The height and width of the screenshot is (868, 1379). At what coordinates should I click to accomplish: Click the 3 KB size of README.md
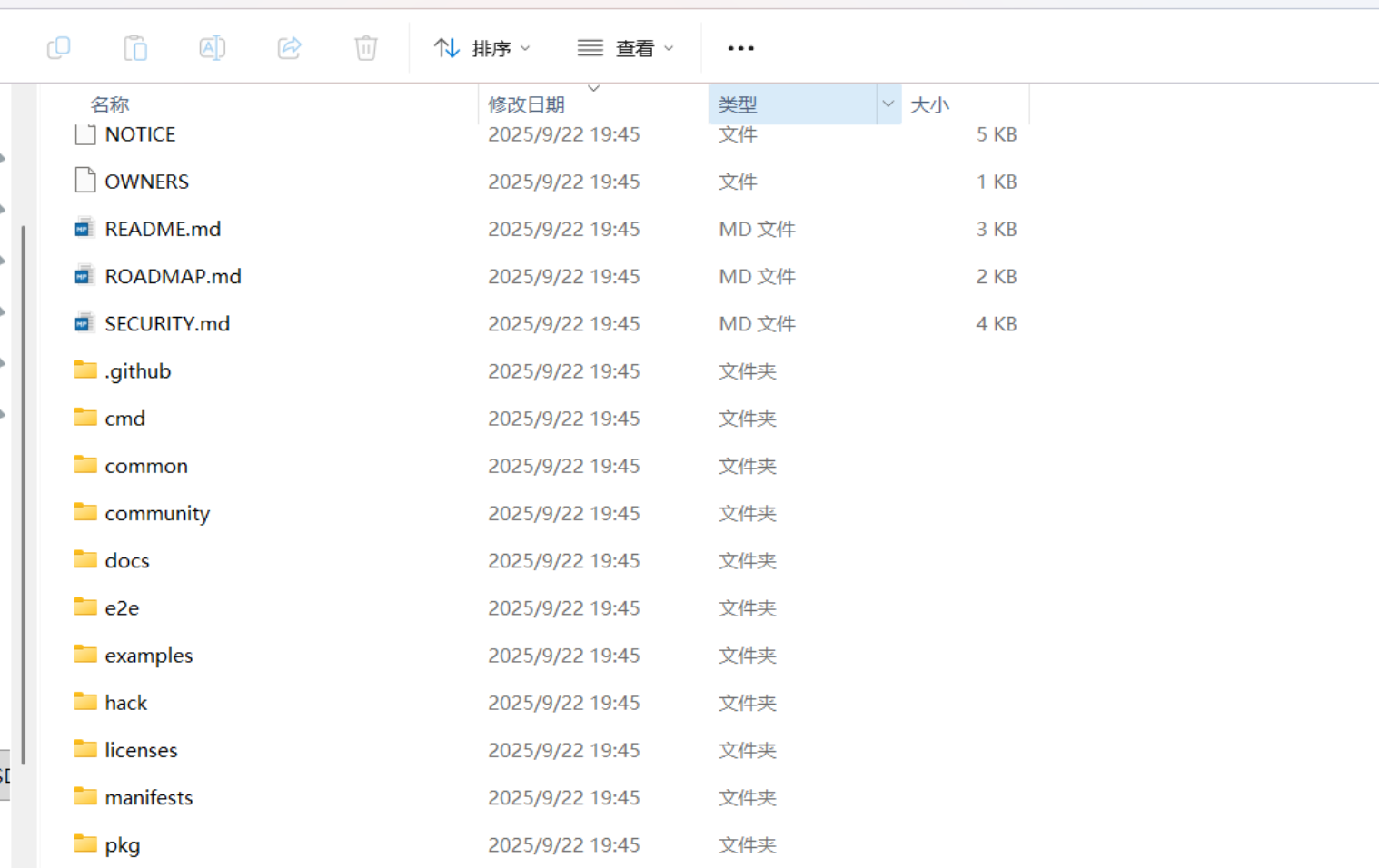click(x=997, y=229)
